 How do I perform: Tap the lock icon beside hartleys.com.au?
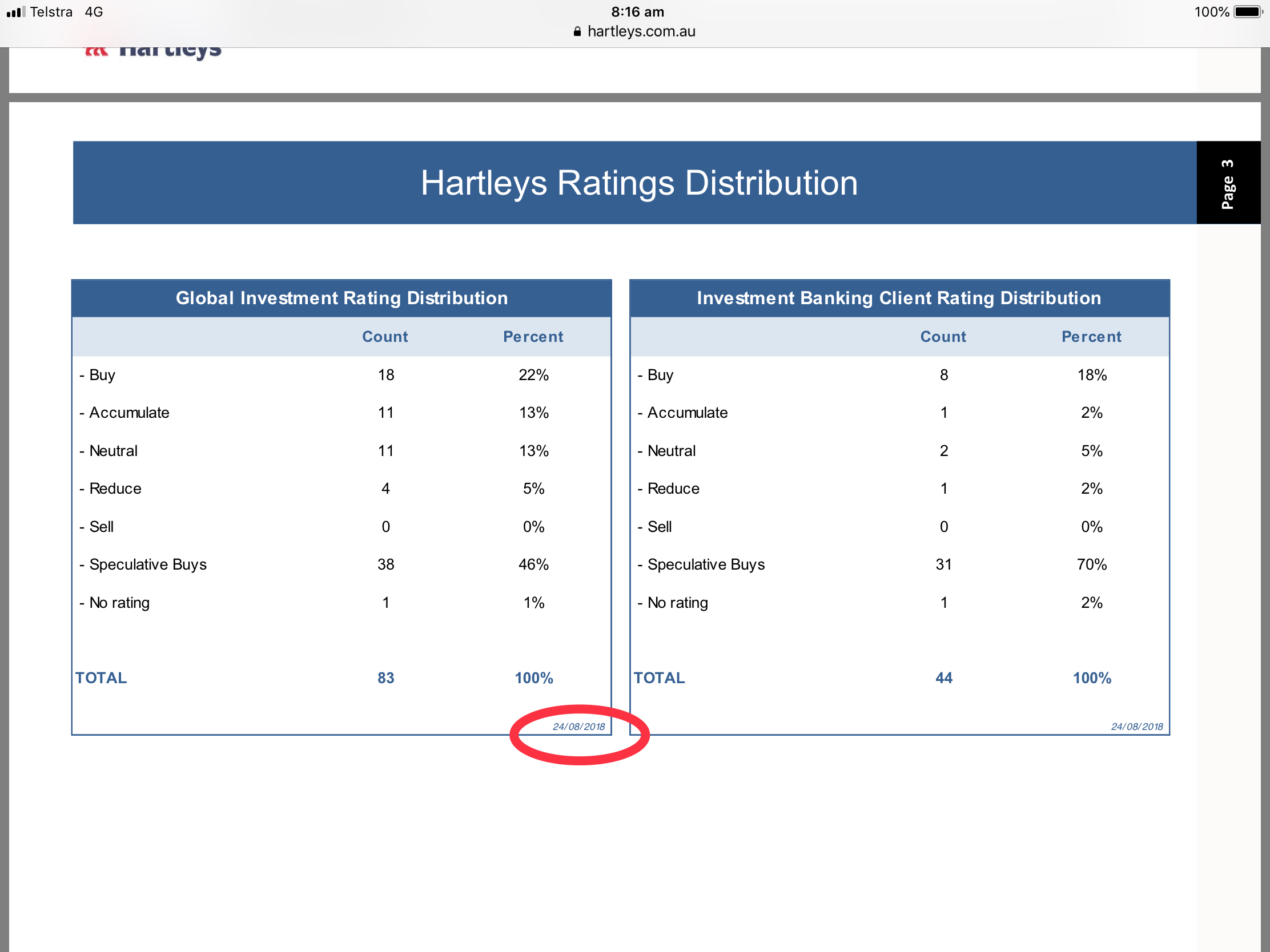tap(577, 31)
